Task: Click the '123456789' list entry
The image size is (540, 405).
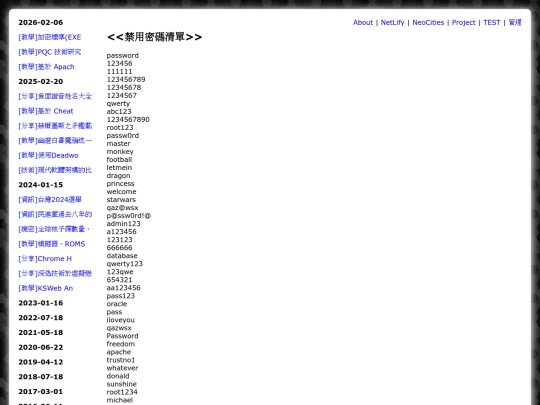Action: [x=126, y=80]
